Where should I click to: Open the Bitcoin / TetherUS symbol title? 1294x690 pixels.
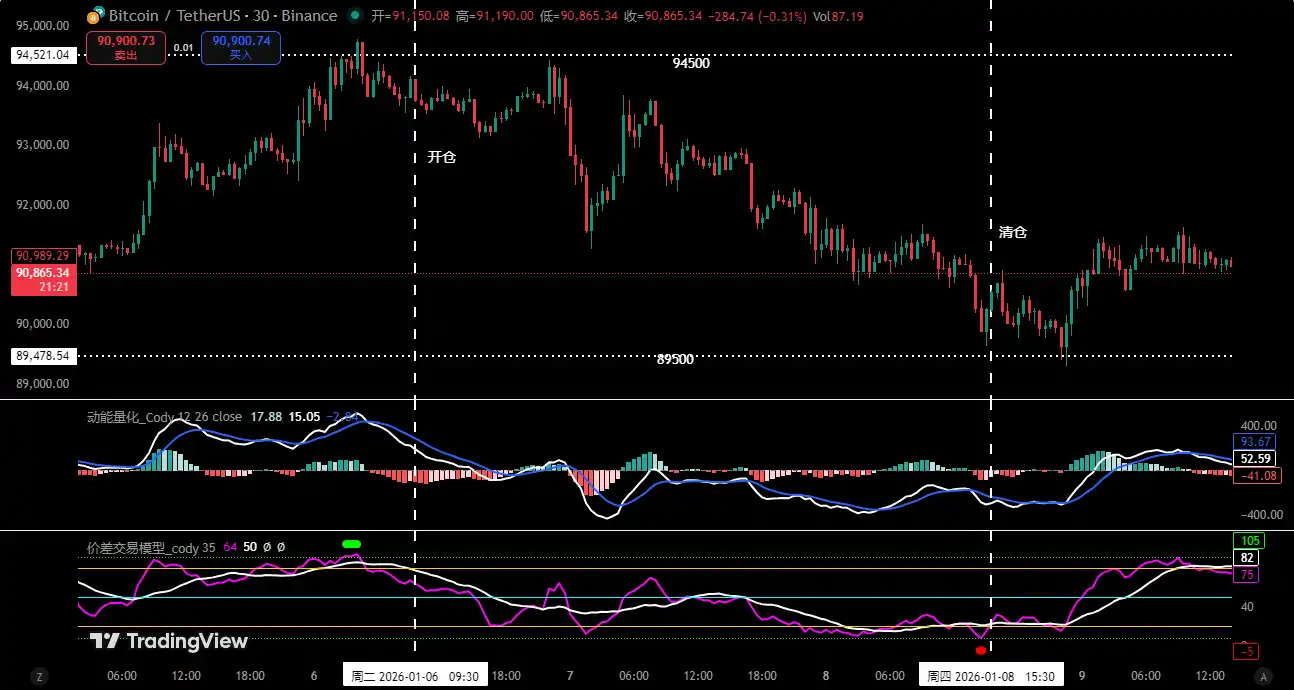222,16
